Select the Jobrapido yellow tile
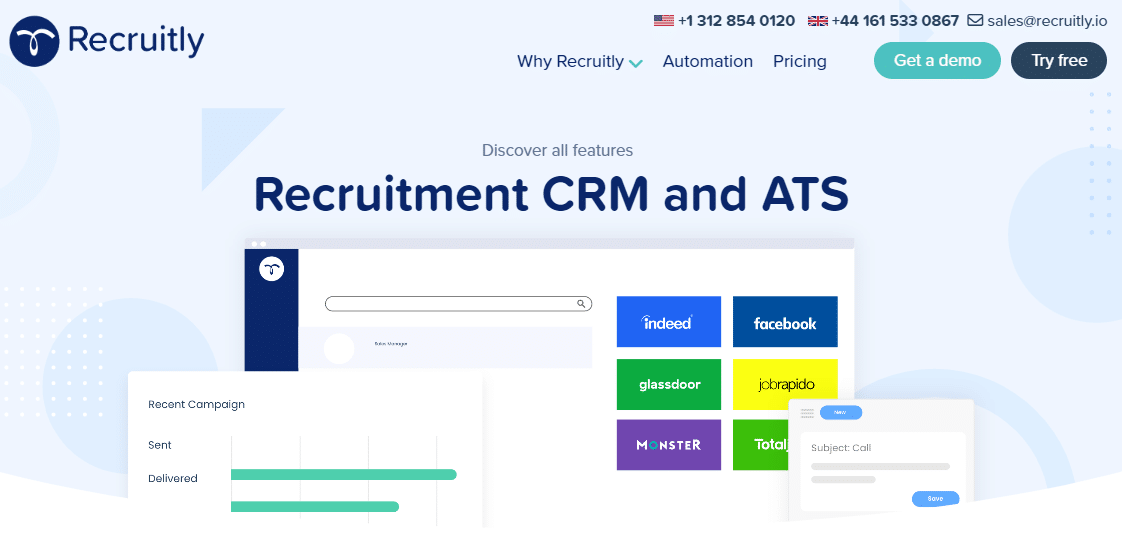 785,384
